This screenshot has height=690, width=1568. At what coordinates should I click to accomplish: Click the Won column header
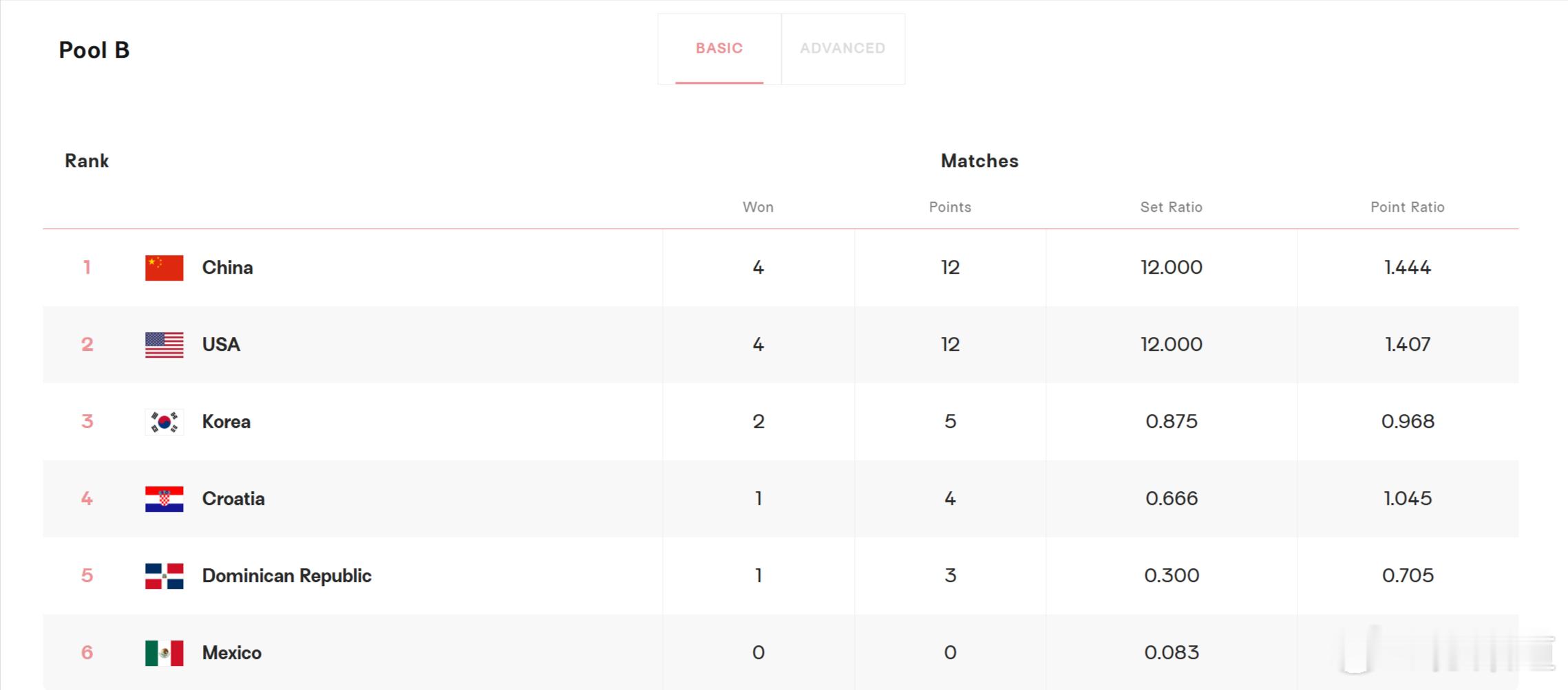(758, 207)
